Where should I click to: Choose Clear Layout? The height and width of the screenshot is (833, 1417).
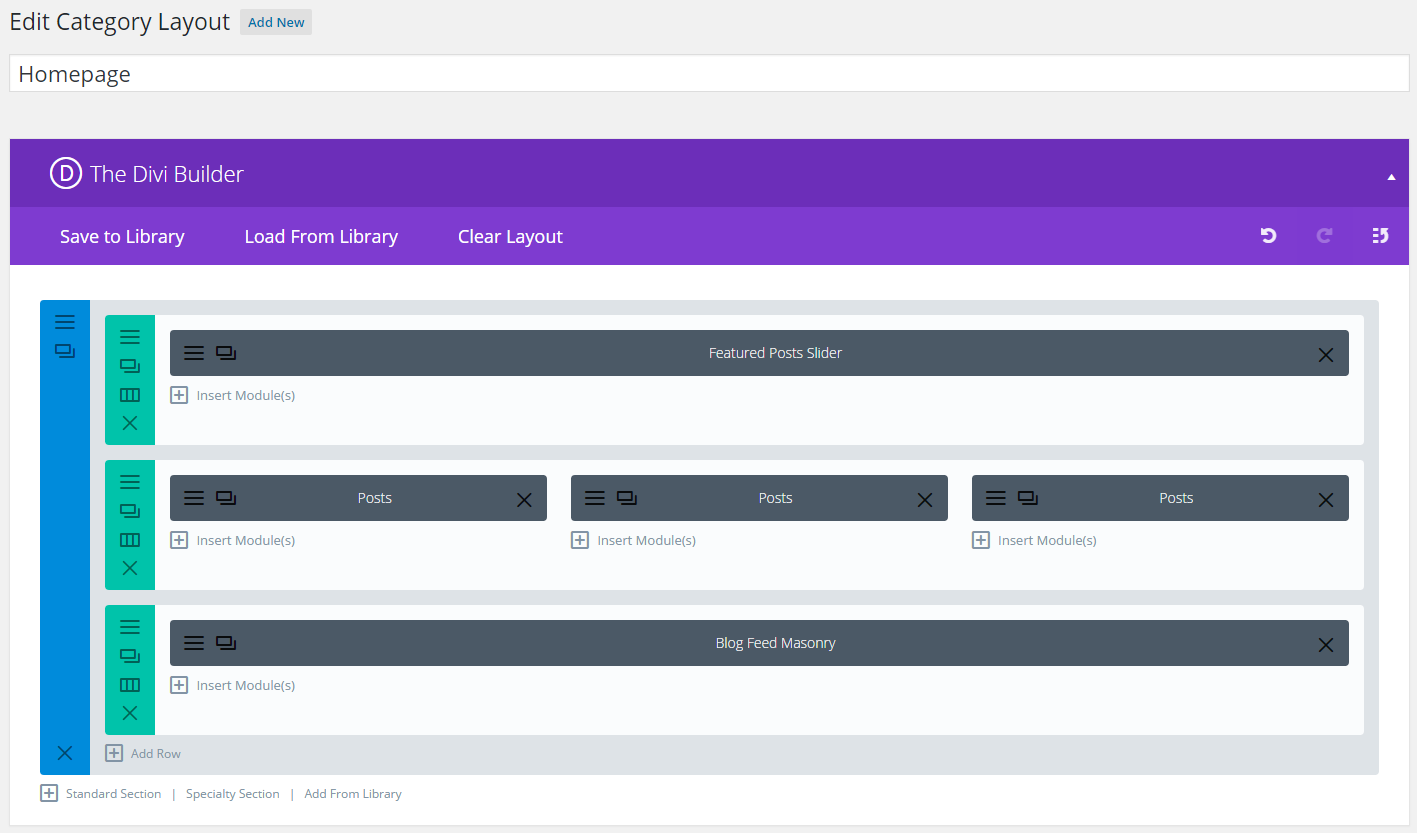click(510, 237)
